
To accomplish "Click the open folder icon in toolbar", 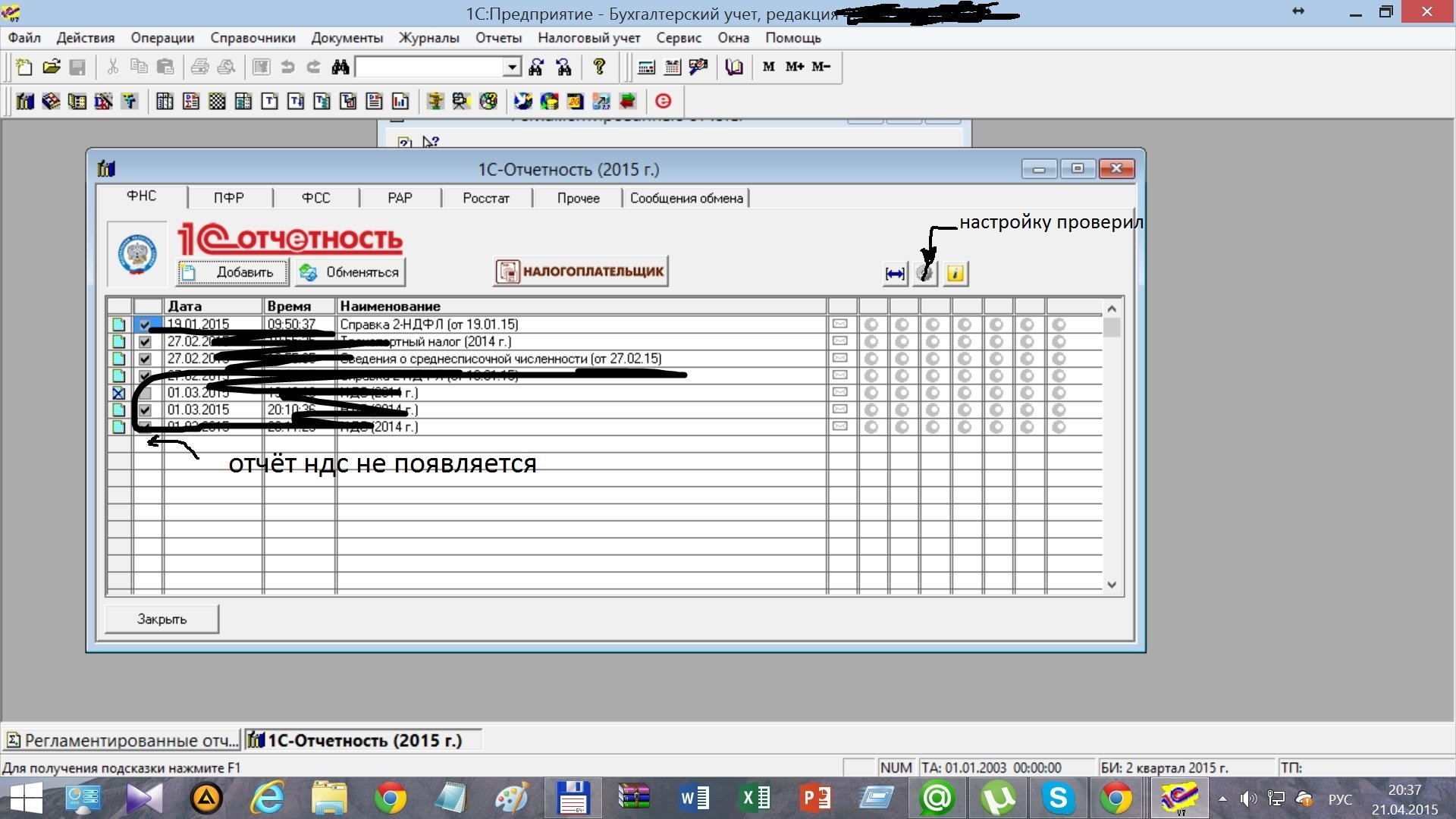I will [x=51, y=67].
